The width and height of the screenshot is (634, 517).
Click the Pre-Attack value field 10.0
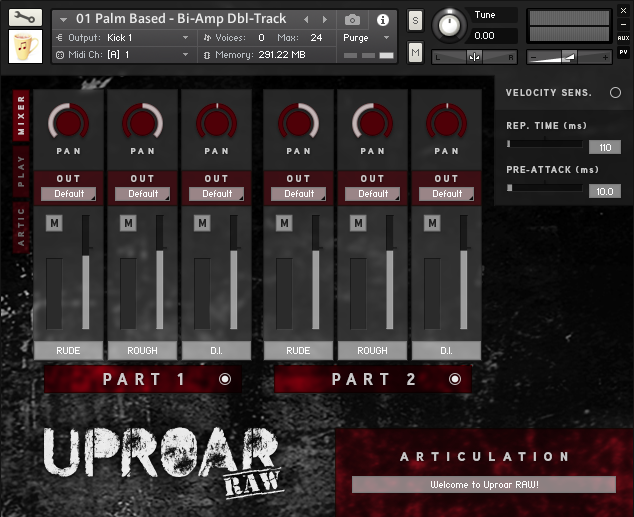pos(604,191)
